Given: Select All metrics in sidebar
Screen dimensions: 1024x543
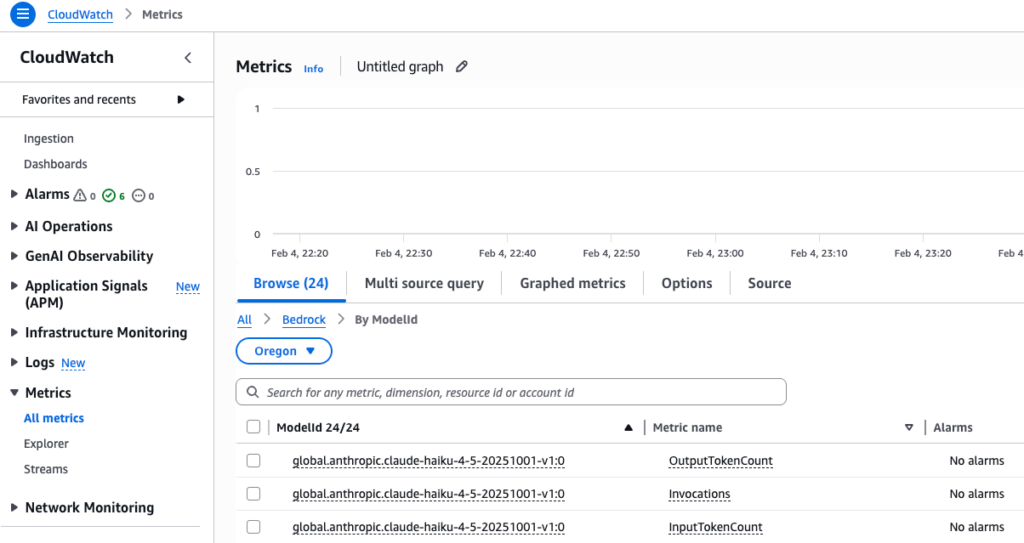Looking at the screenshot, I should click(54, 418).
